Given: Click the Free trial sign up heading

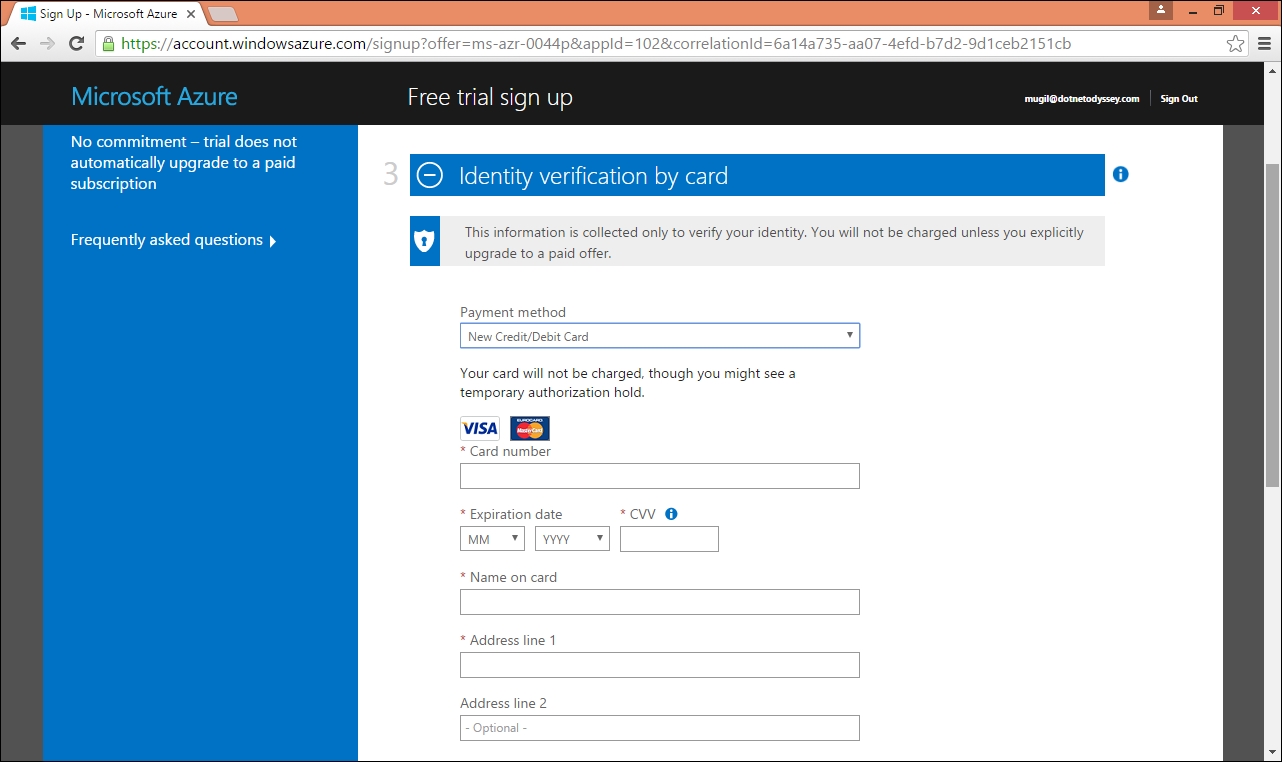Looking at the screenshot, I should pos(490,98).
